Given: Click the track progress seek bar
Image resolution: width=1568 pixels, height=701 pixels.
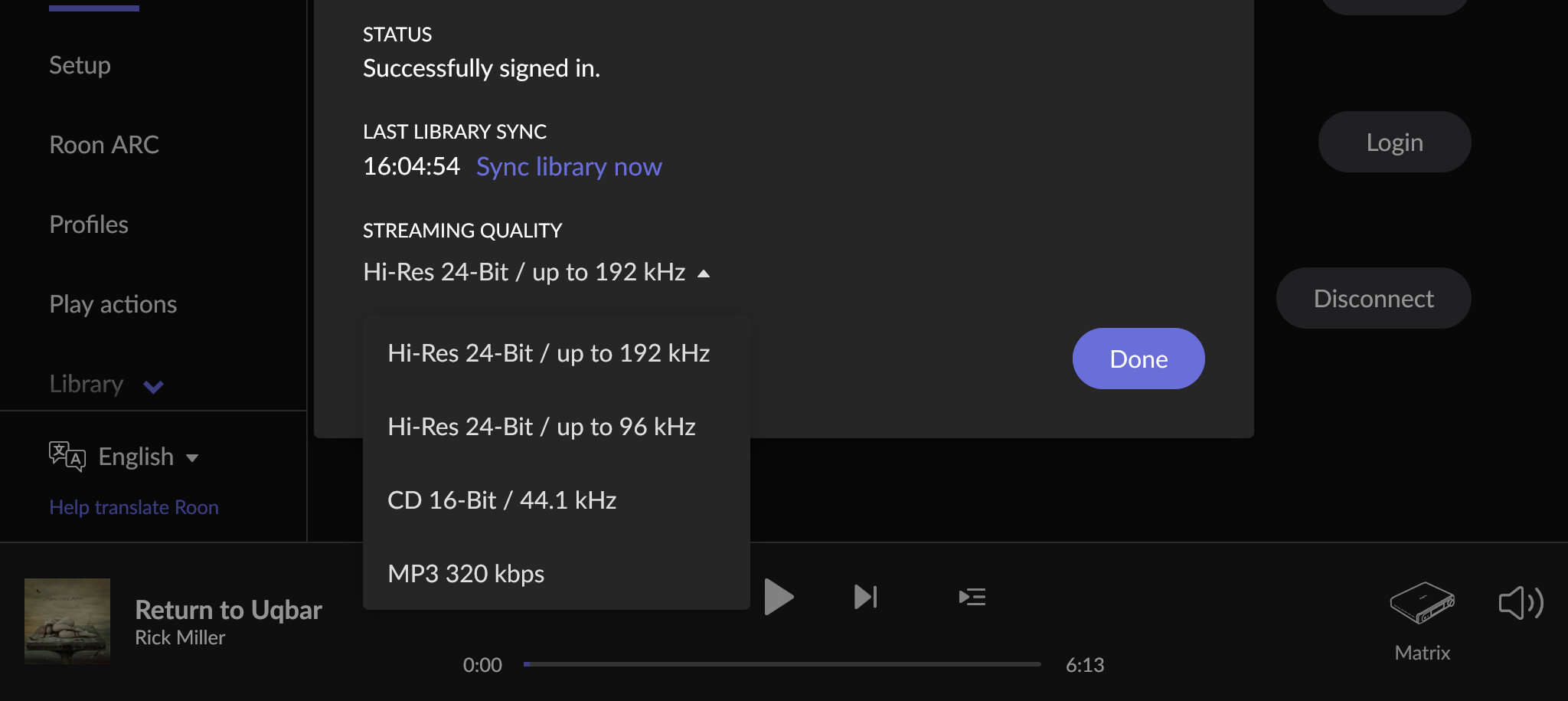Looking at the screenshot, I should pyautogui.click(x=782, y=664).
